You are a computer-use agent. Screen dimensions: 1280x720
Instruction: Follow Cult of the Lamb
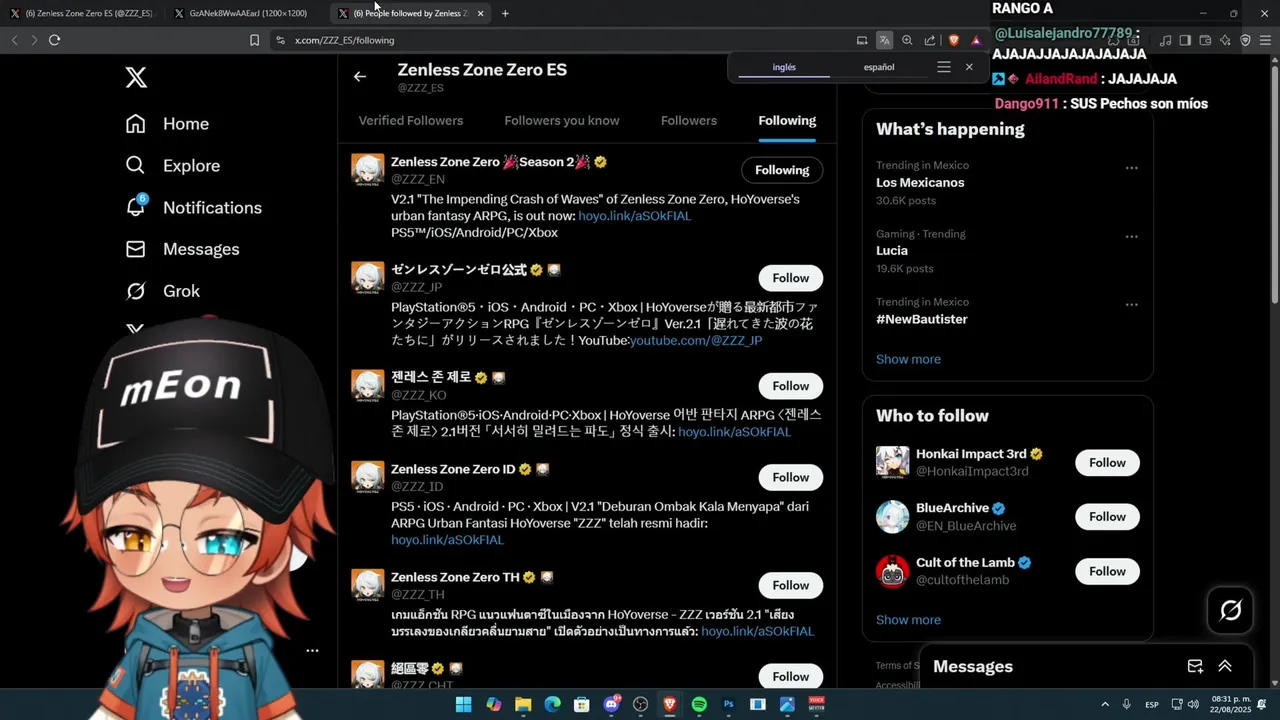(x=1107, y=571)
